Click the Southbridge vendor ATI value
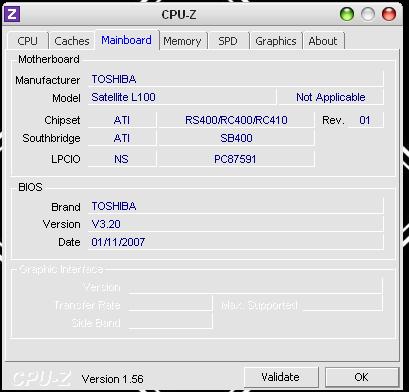This screenshot has height=392, width=409. click(x=122, y=138)
